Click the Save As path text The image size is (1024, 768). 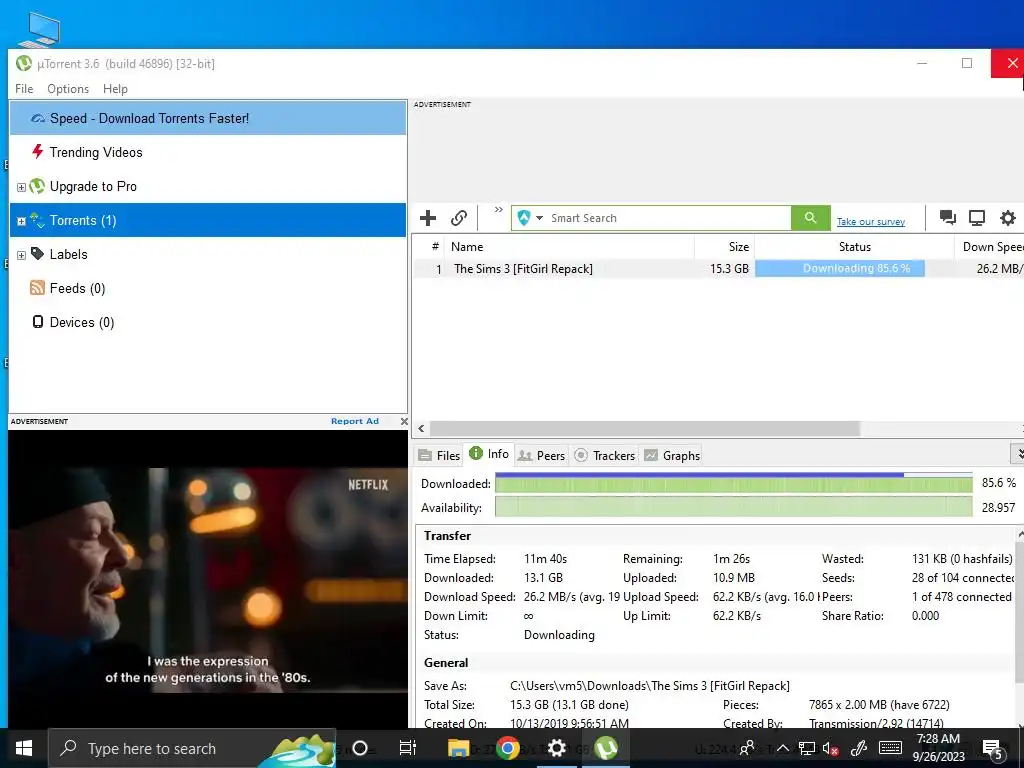click(x=650, y=686)
